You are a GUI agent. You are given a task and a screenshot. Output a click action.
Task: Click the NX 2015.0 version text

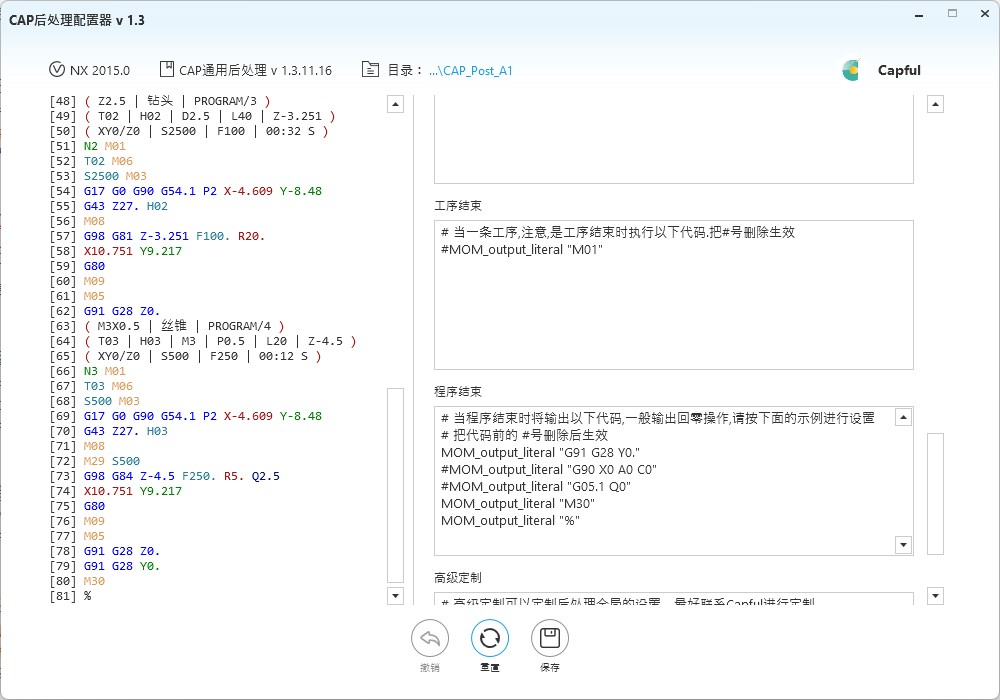coord(99,70)
